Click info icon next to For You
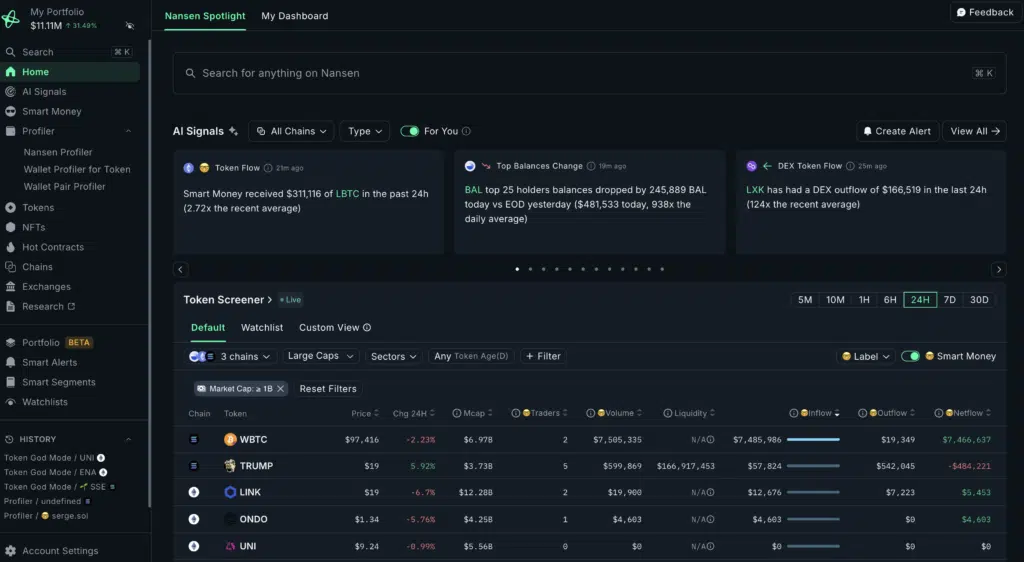1024x562 pixels. [466, 131]
